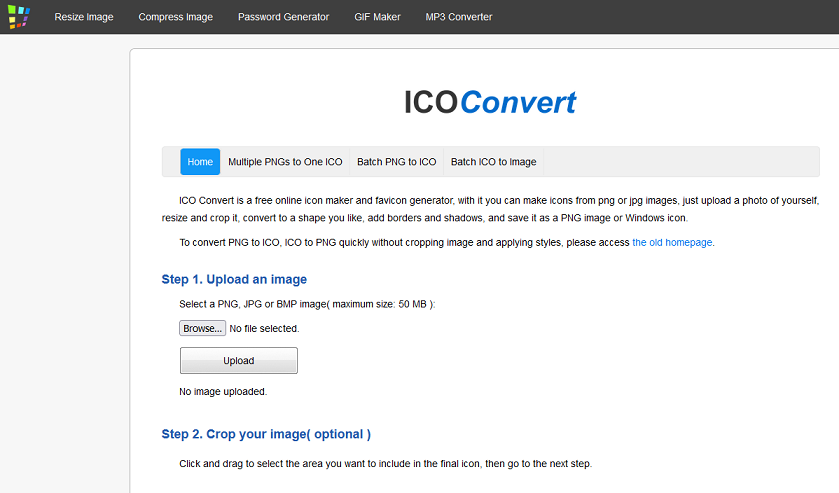Click the maximum size 50 MB instruction text
This screenshot has height=493, width=839.
pyautogui.click(x=307, y=304)
